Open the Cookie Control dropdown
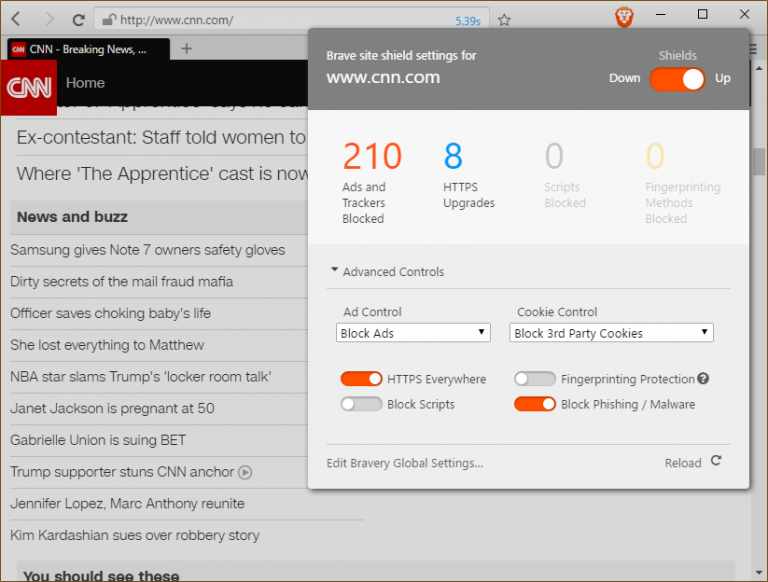This screenshot has width=768, height=582. 611,333
